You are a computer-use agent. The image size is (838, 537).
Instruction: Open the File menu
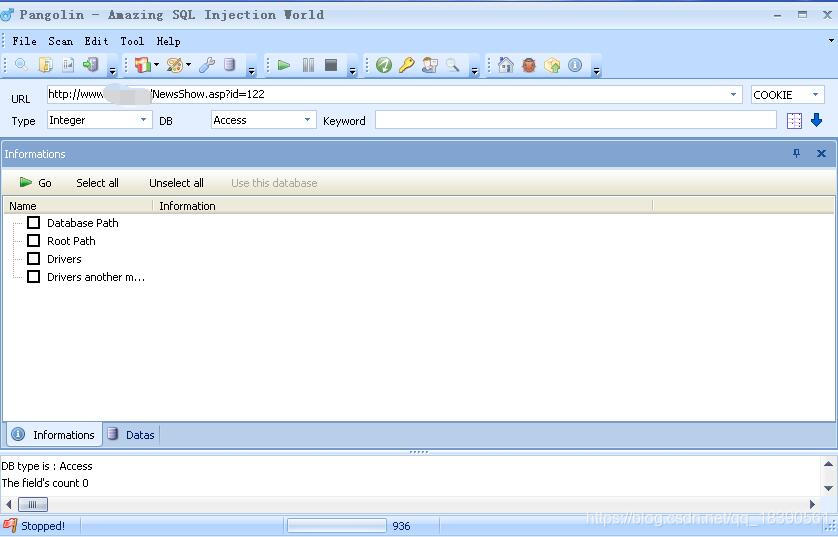tap(25, 41)
